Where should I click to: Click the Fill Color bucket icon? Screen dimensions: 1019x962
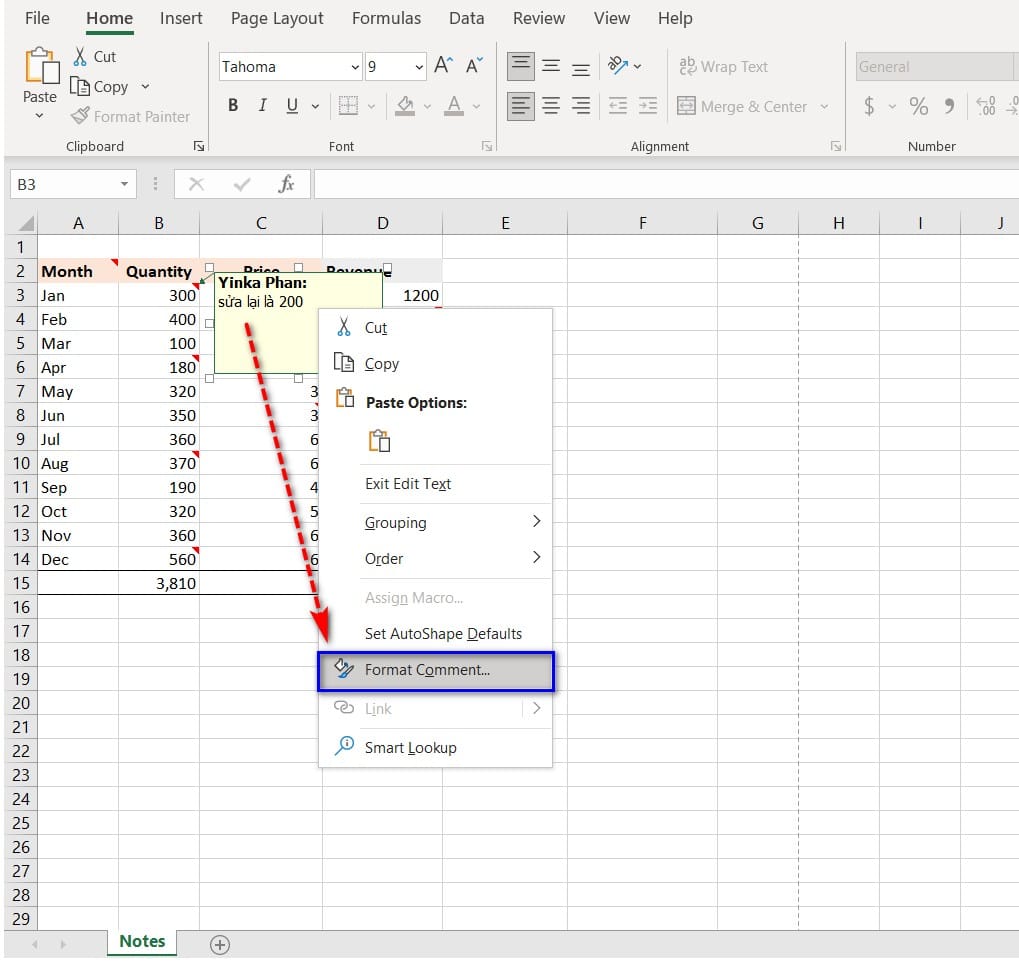tap(405, 106)
